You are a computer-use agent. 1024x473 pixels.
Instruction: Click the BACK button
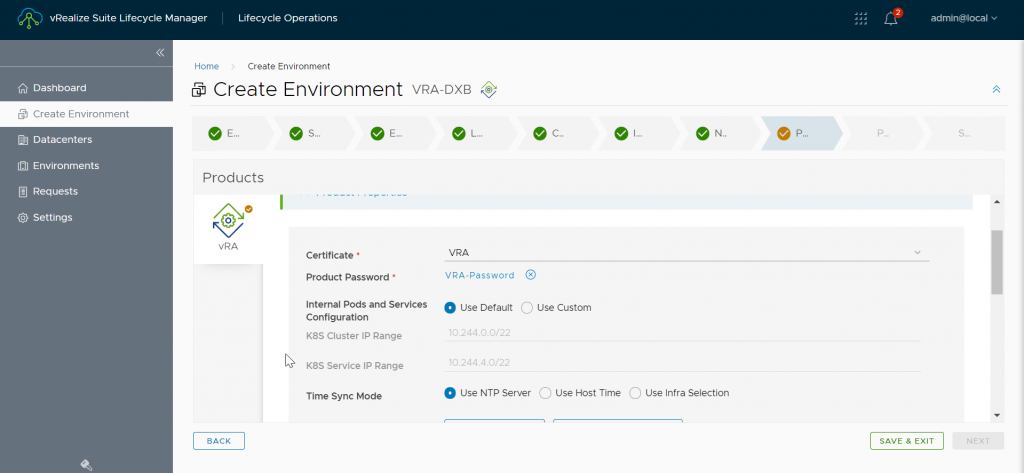219,441
